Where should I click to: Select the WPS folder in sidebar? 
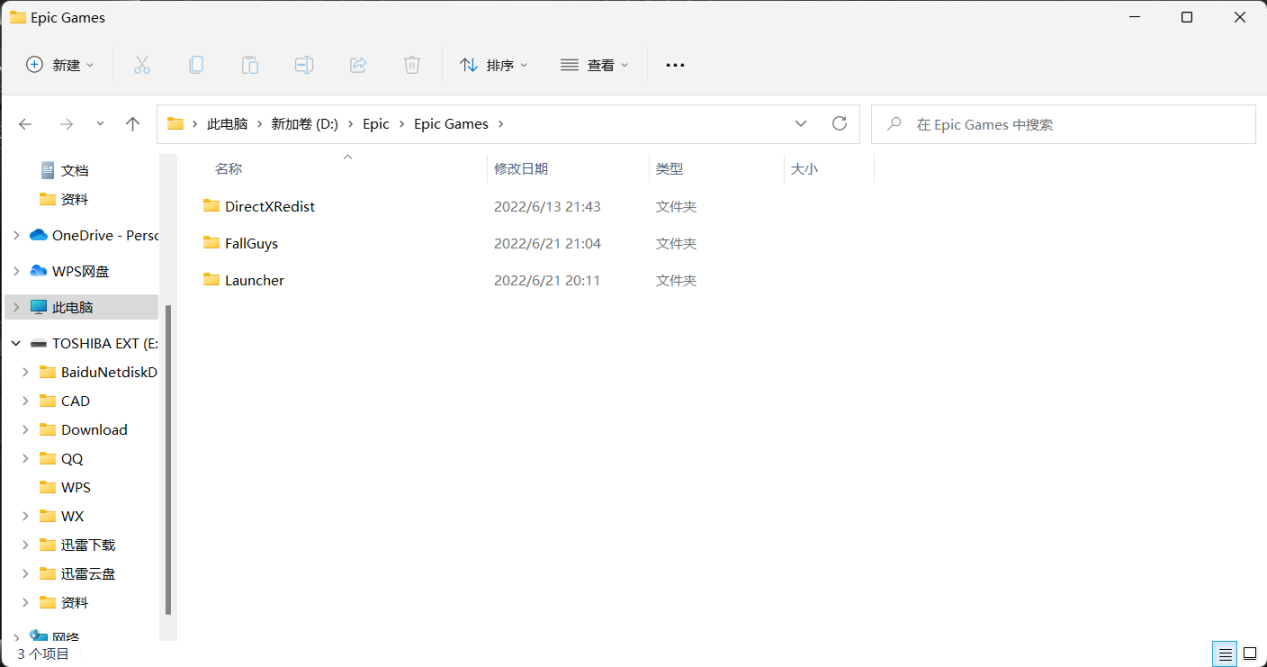[76, 487]
